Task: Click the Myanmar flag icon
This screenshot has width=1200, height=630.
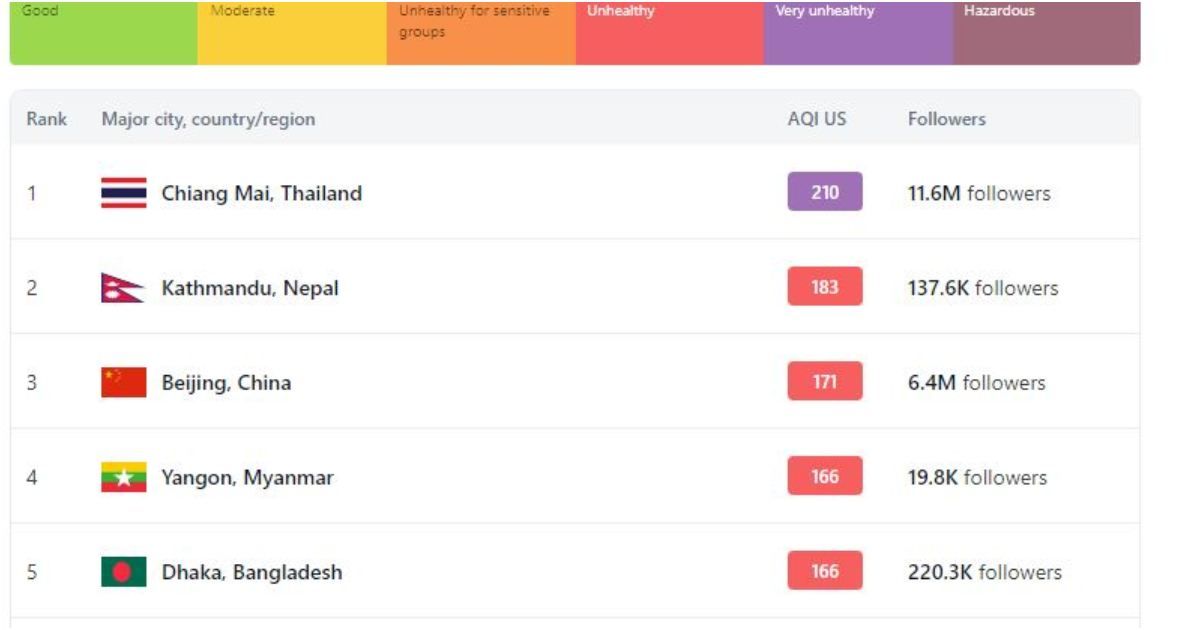Action: [x=123, y=477]
